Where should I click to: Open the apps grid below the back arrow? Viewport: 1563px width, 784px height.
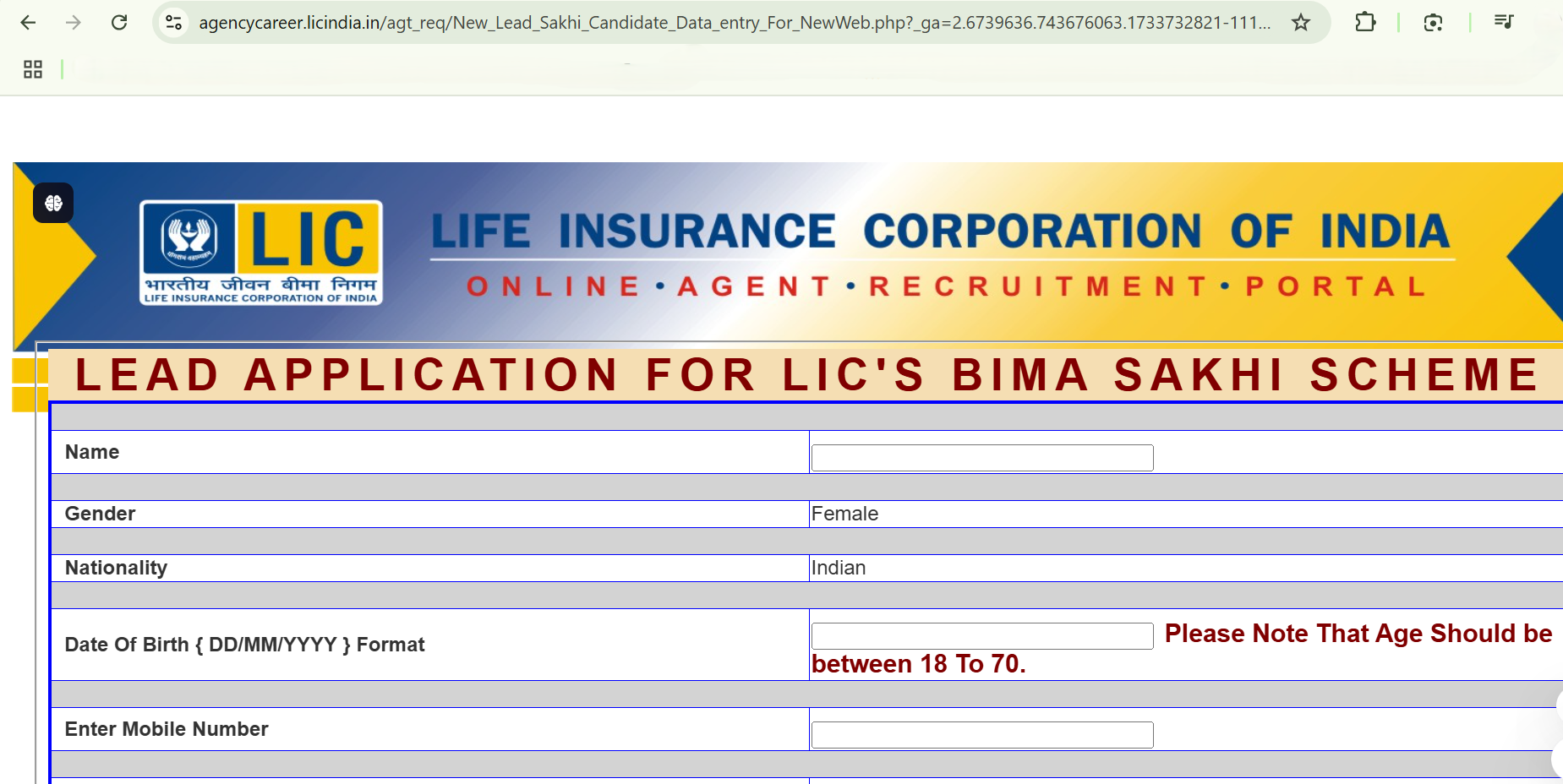pyautogui.click(x=33, y=69)
